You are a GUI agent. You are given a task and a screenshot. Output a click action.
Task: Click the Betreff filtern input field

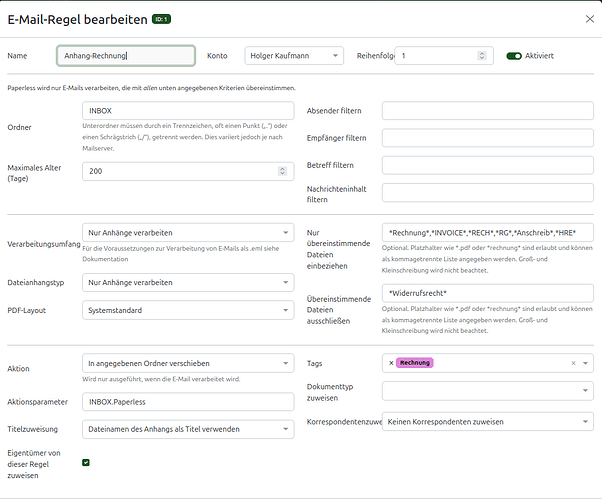[x=488, y=165]
